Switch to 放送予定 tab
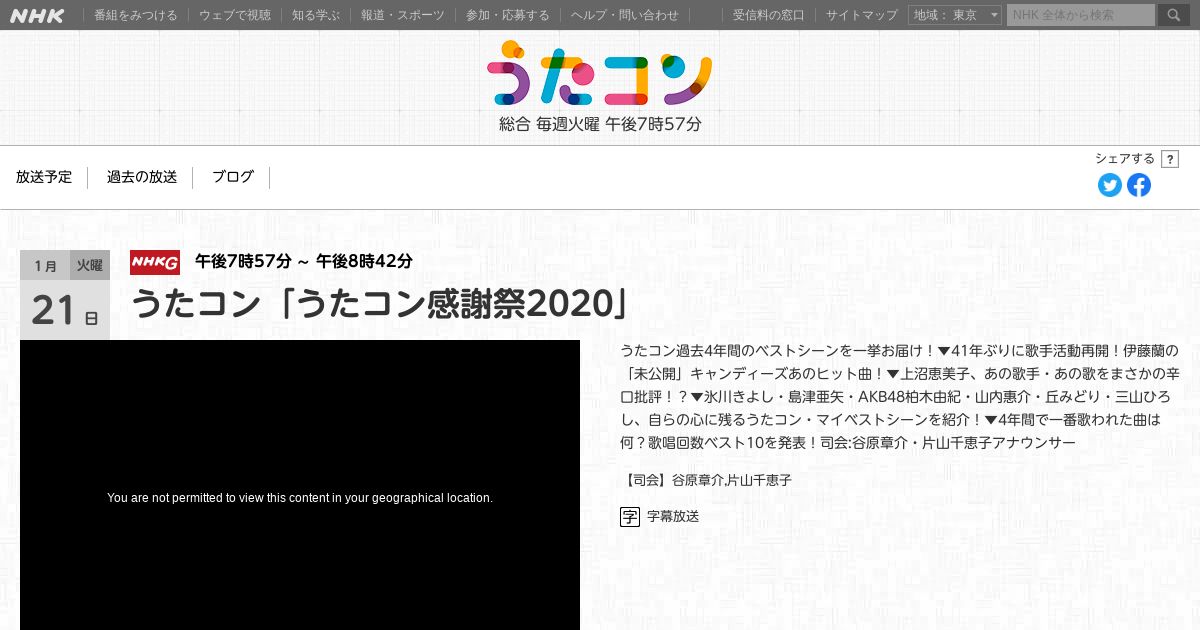This screenshot has height=630, width=1200. [44, 177]
